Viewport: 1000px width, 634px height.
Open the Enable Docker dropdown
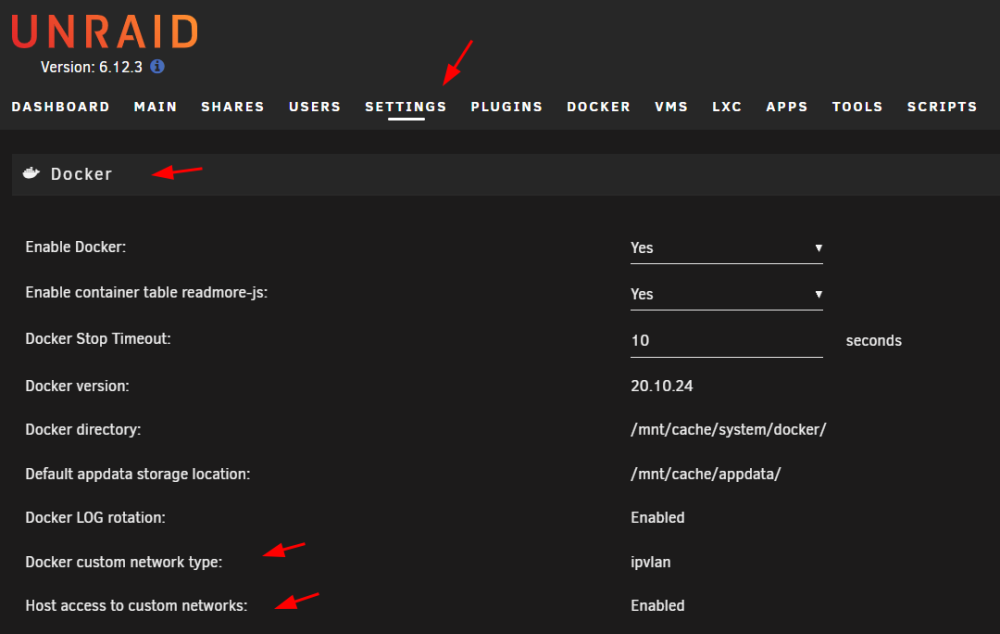tap(726, 248)
